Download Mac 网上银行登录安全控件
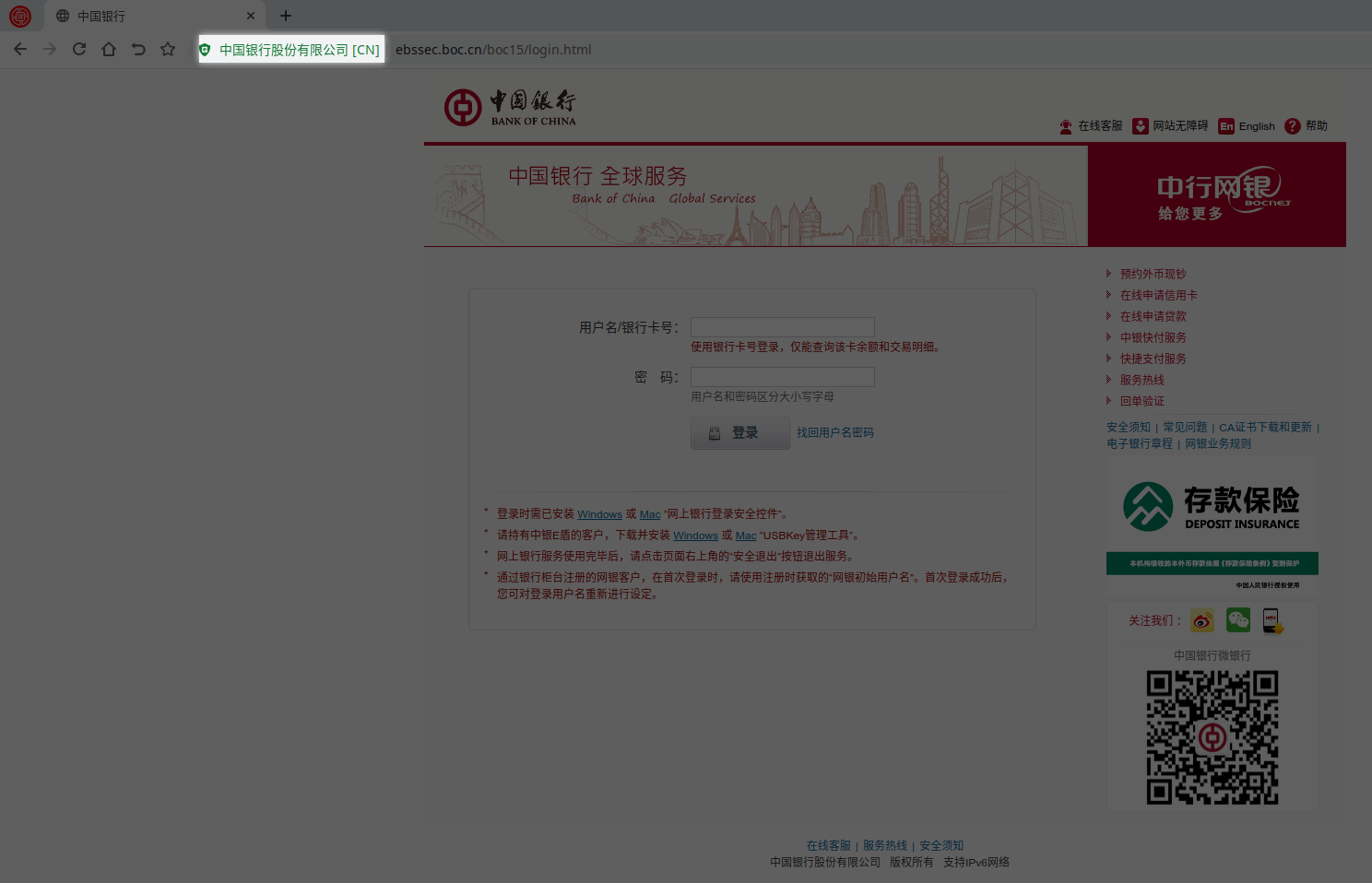This screenshot has height=883, width=1372. coord(650,514)
